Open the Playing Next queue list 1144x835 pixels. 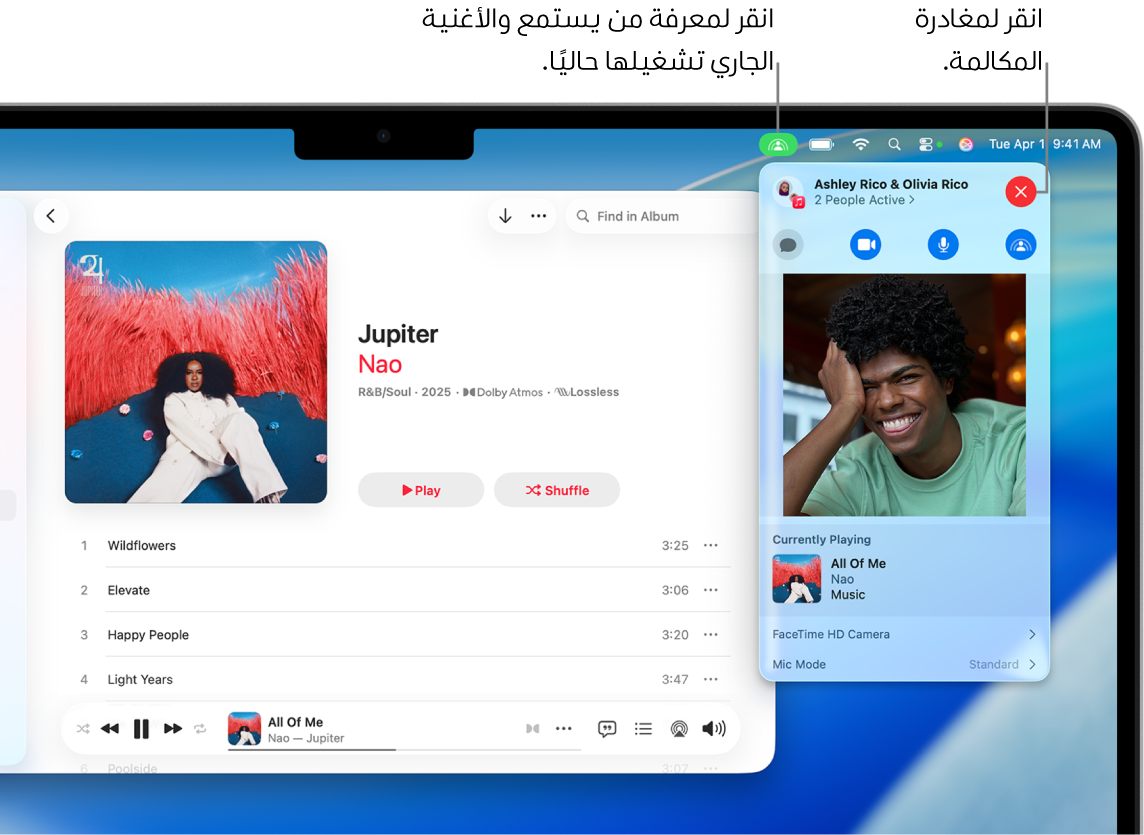[643, 728]
